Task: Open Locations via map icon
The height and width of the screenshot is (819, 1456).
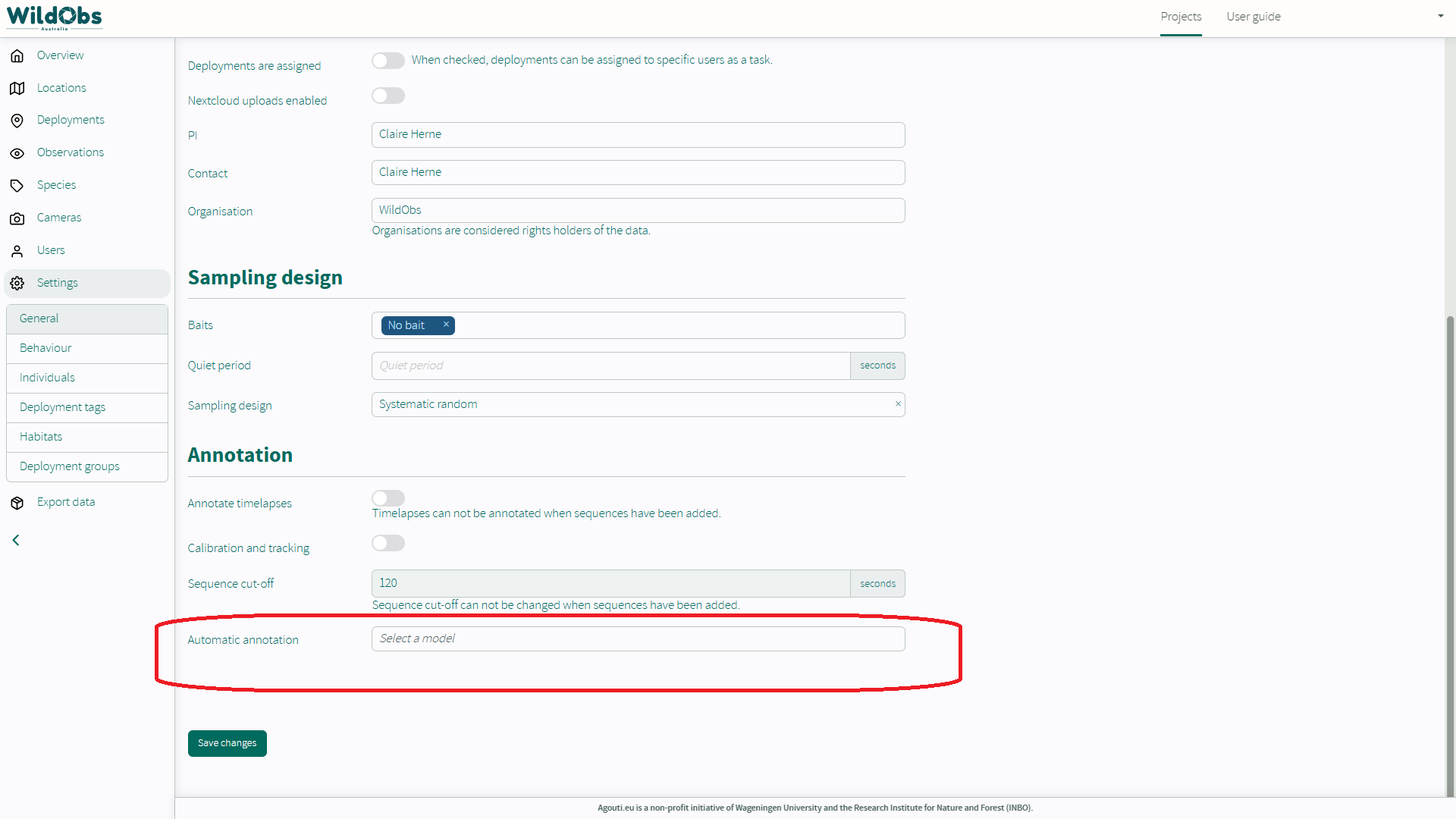Action: click(17, 89)
